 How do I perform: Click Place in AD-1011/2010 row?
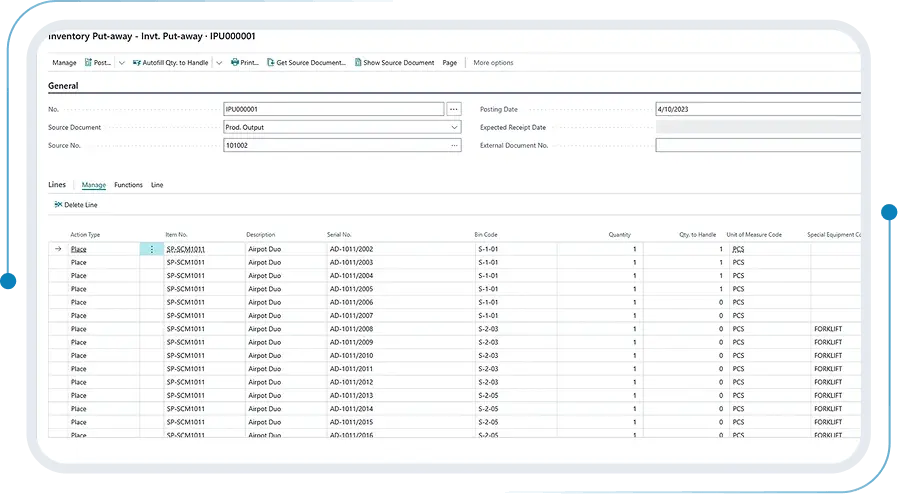click(78, 355)
